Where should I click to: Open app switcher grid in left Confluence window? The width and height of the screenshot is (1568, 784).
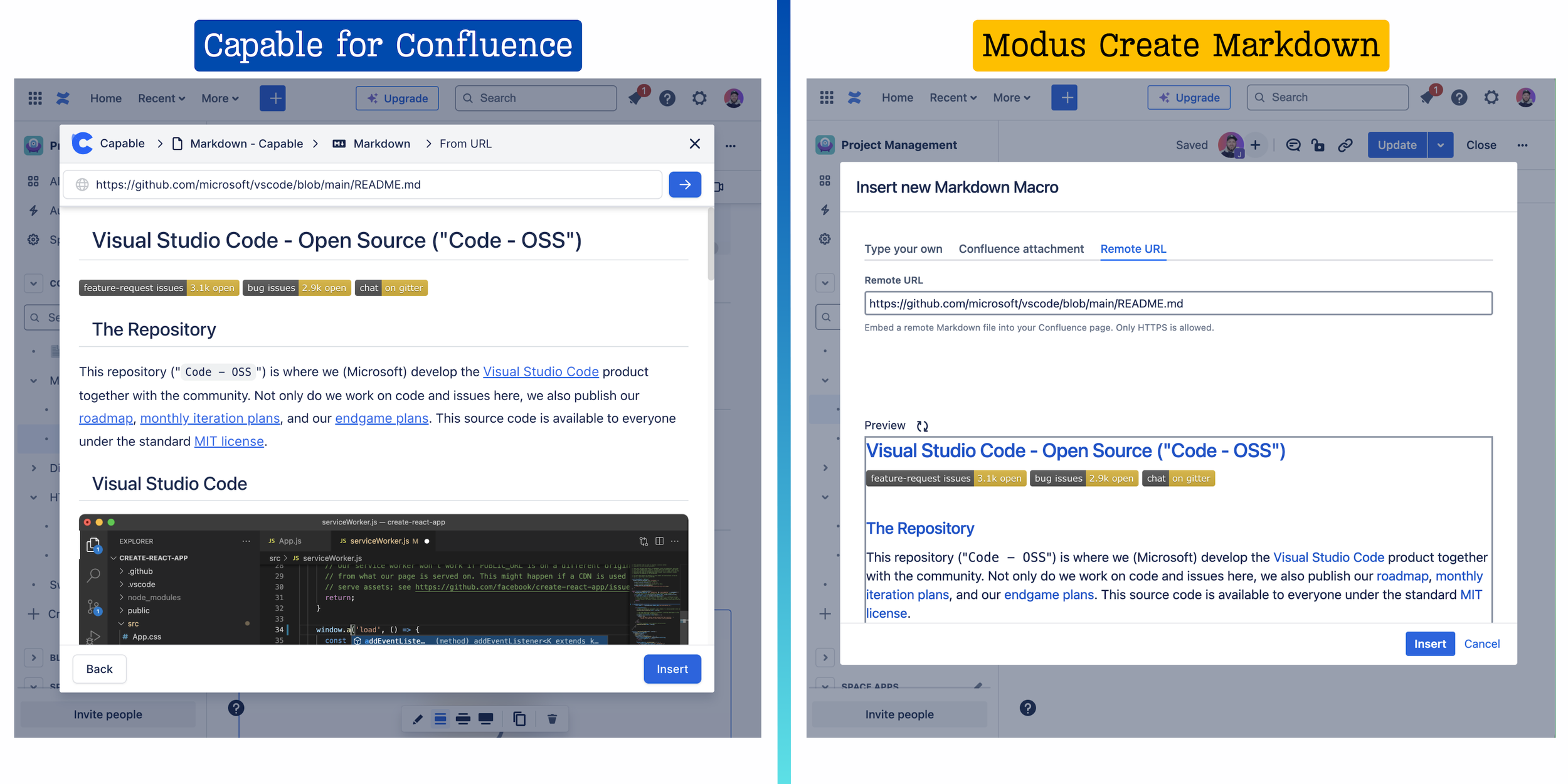point(35,98)
